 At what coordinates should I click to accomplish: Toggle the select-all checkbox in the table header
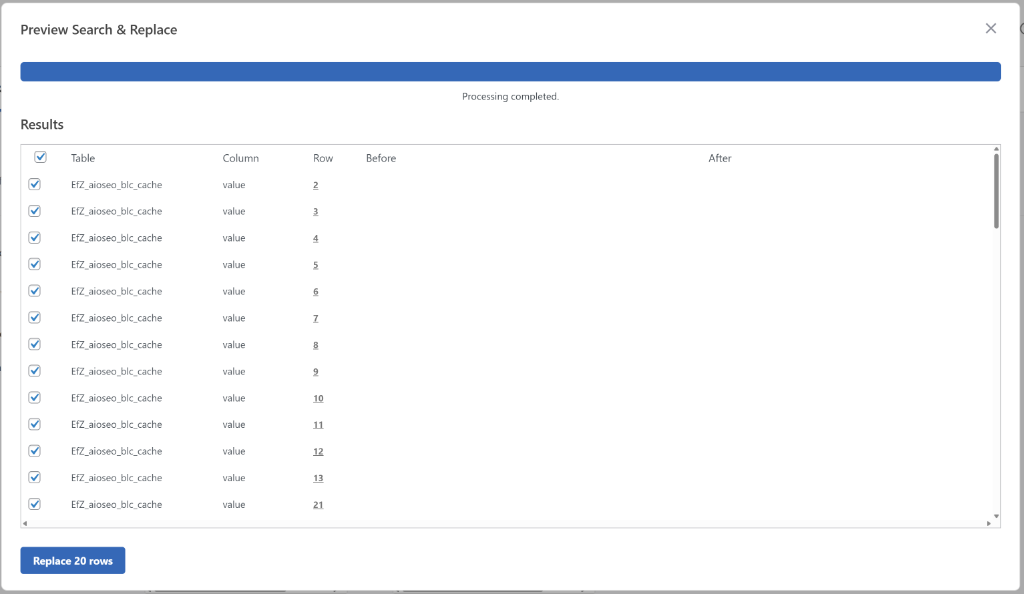pos(40,157)
